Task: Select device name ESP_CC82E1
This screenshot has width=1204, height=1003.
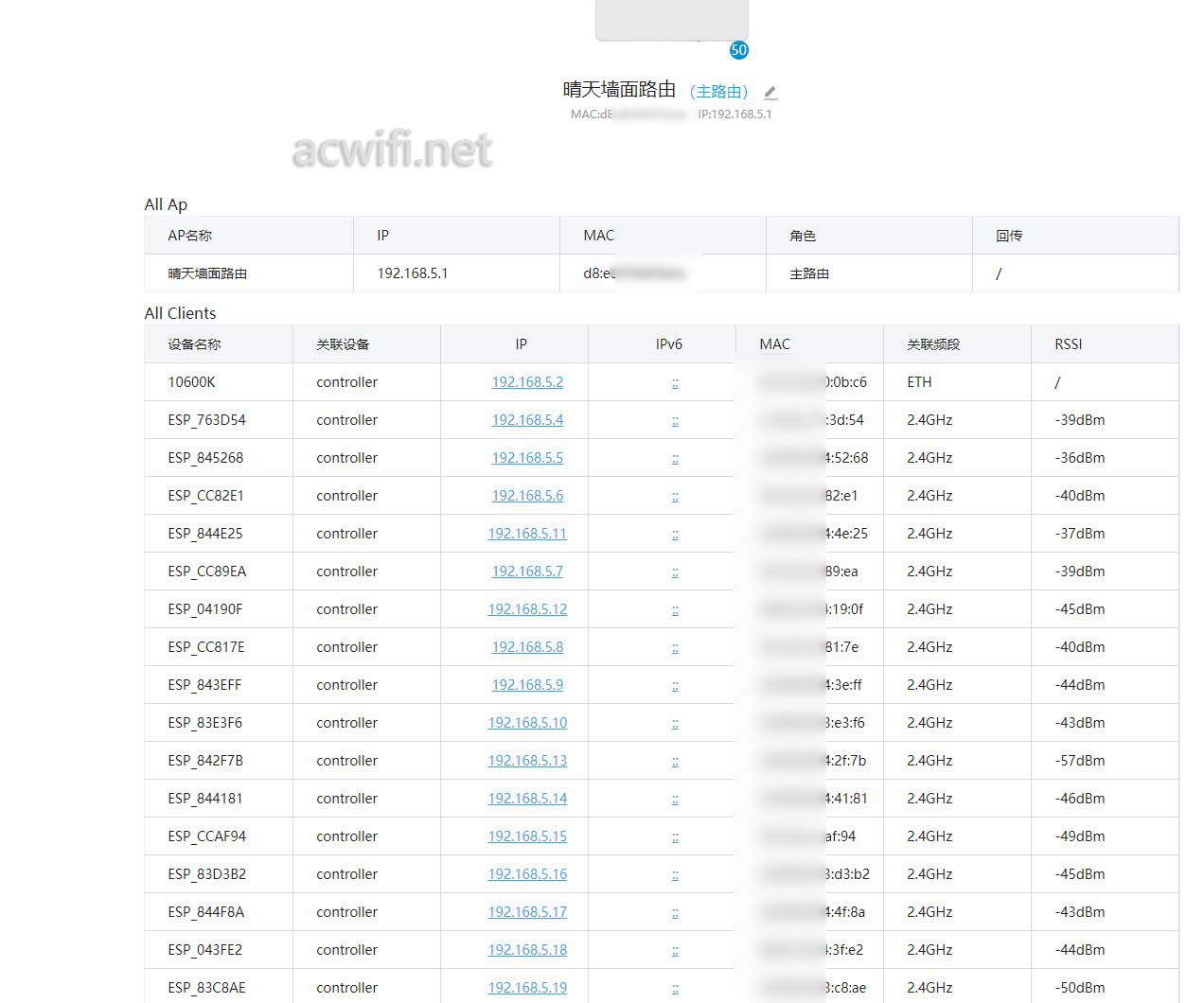Action: 205,496
